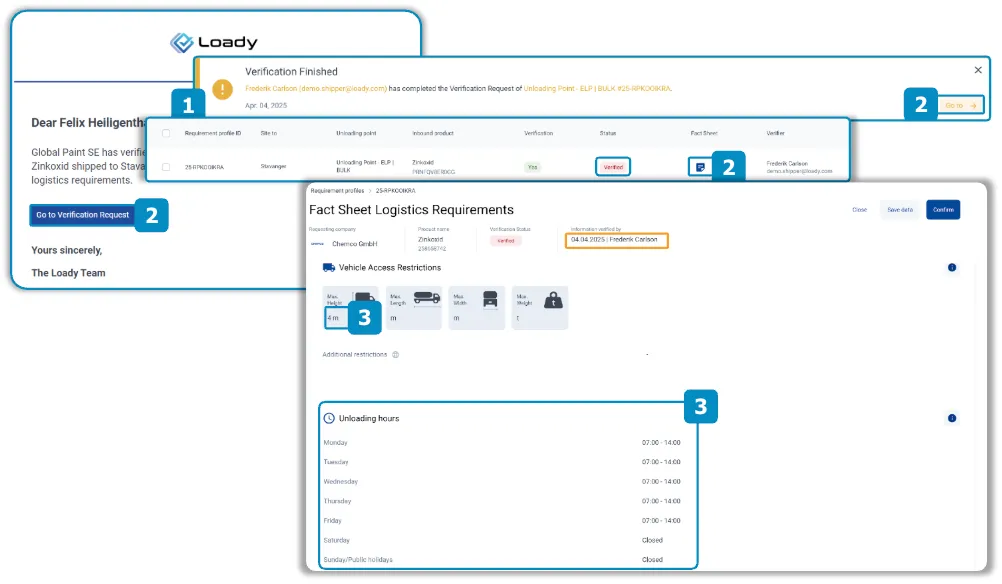This screenshot has width=1002, height=584.
Task: Click the Max. Weight icon
Action: (553, 300)
